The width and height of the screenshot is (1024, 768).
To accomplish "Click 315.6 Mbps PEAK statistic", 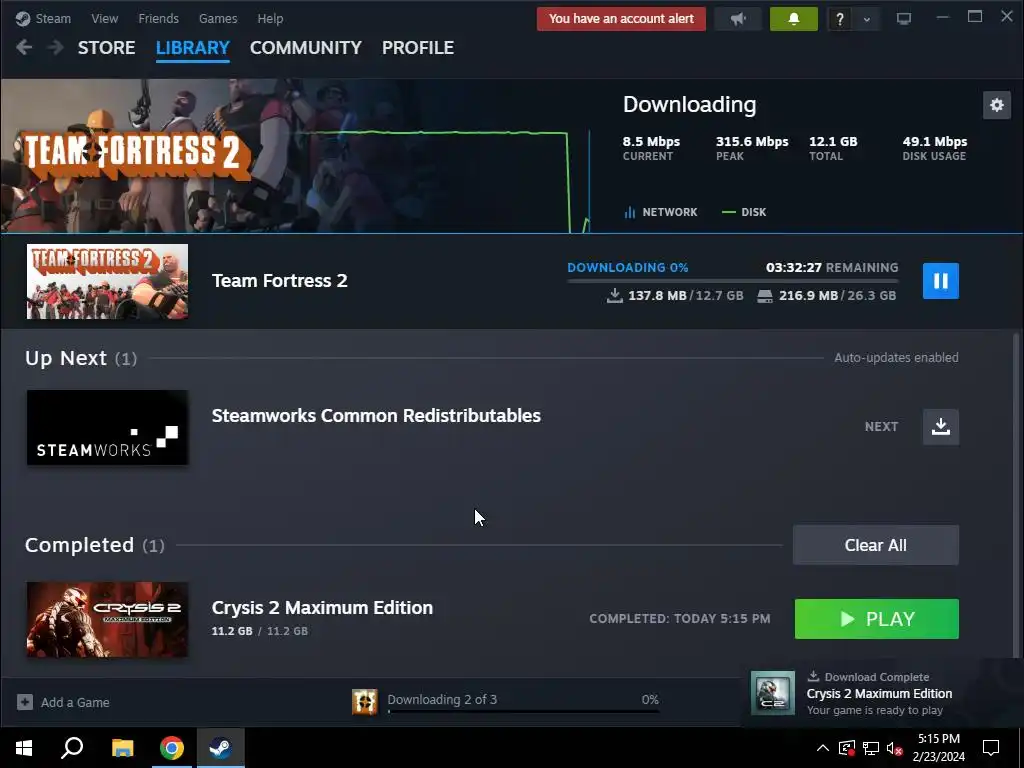I will (x=752, y=148).
